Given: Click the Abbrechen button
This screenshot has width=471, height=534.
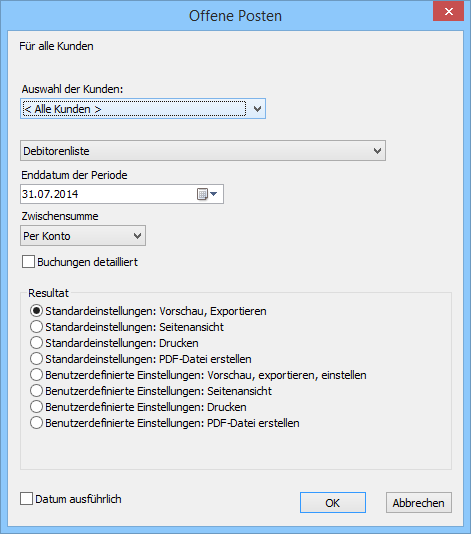Looking at the screenshot, I should [x=419, y=502].
